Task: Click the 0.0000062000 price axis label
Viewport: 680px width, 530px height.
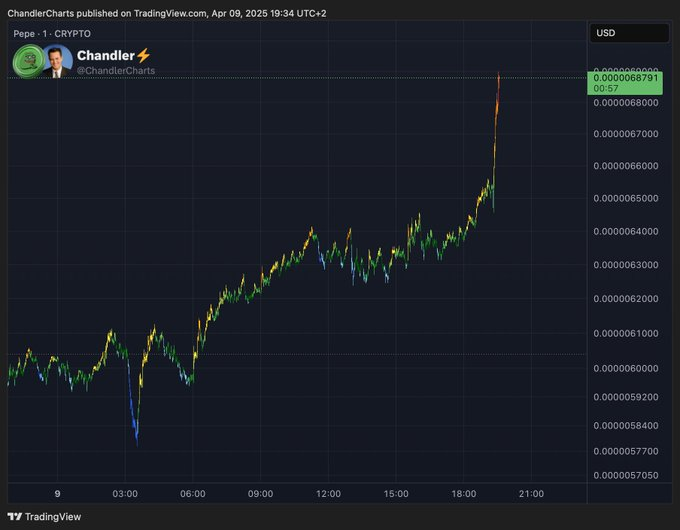Action: [x=625, y=299]
